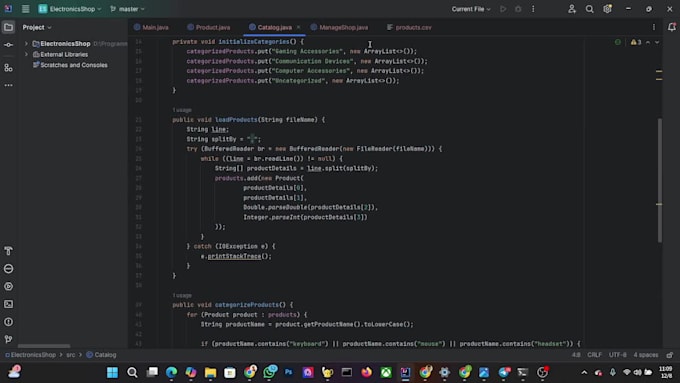Click Project panel horizontal scrollbar

(44, 346)
